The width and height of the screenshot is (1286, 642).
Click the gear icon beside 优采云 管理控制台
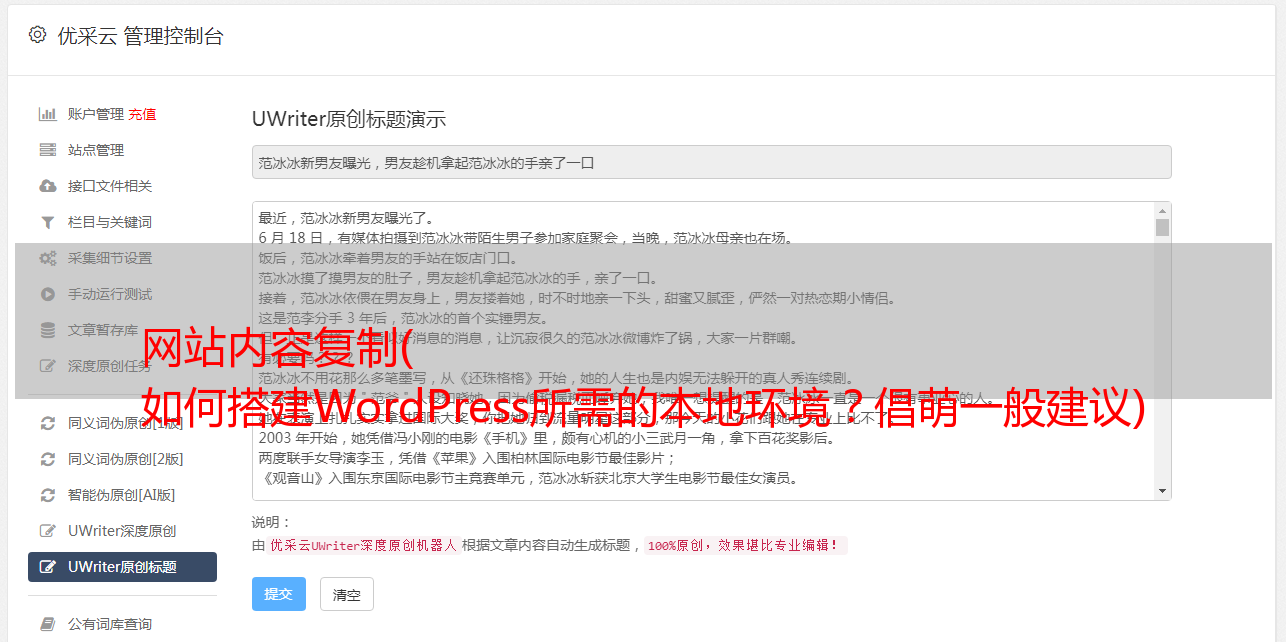pos(37,35)
